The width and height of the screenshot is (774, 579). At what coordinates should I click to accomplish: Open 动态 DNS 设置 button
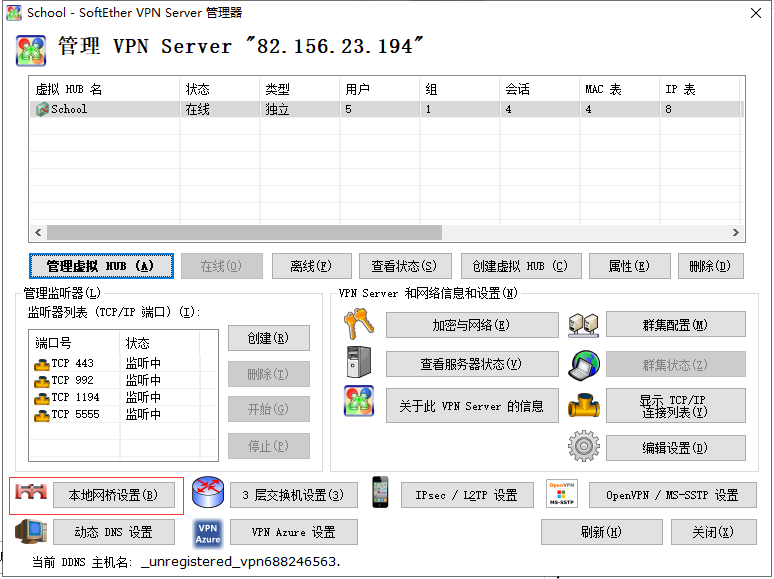tap(114, 532)
